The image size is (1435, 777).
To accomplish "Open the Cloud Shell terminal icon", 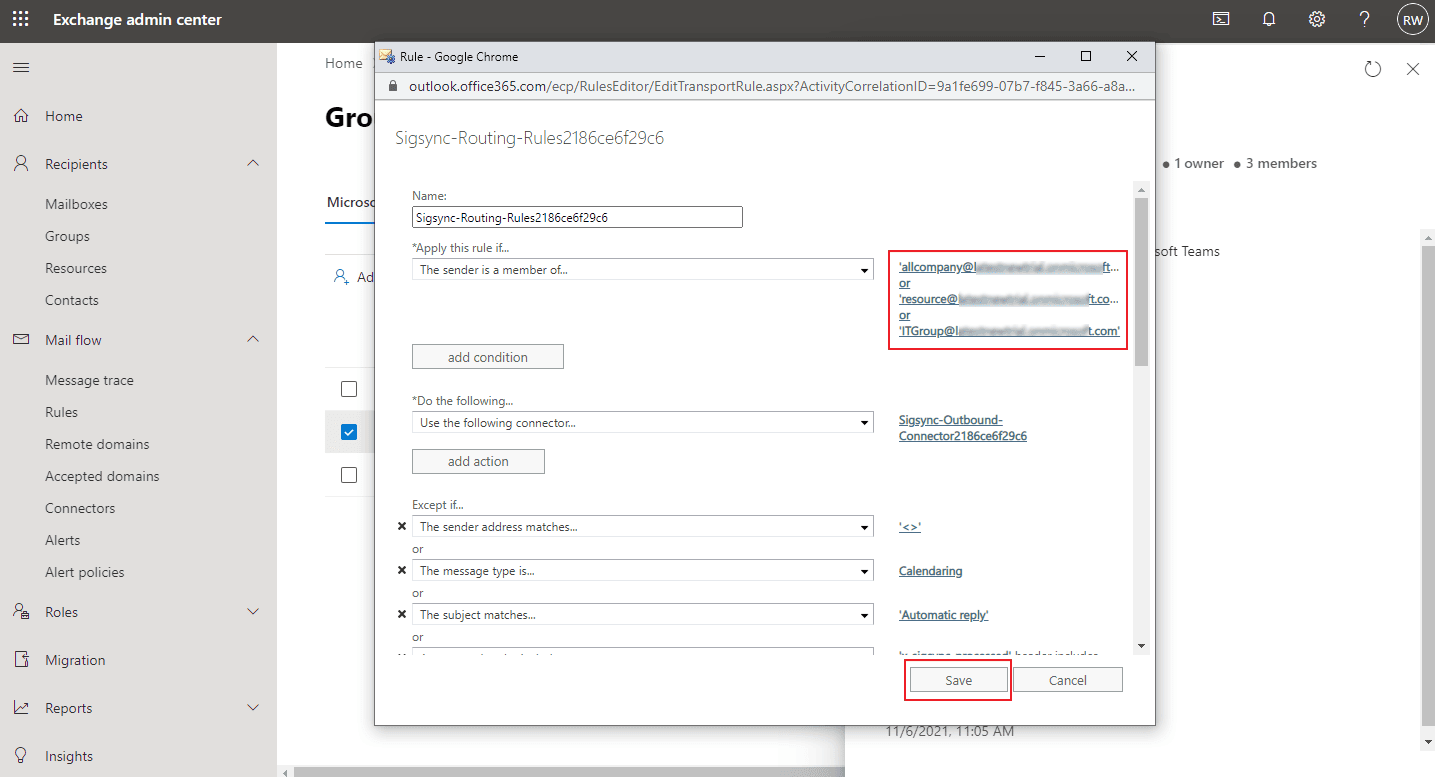I will pos(1221,20).
